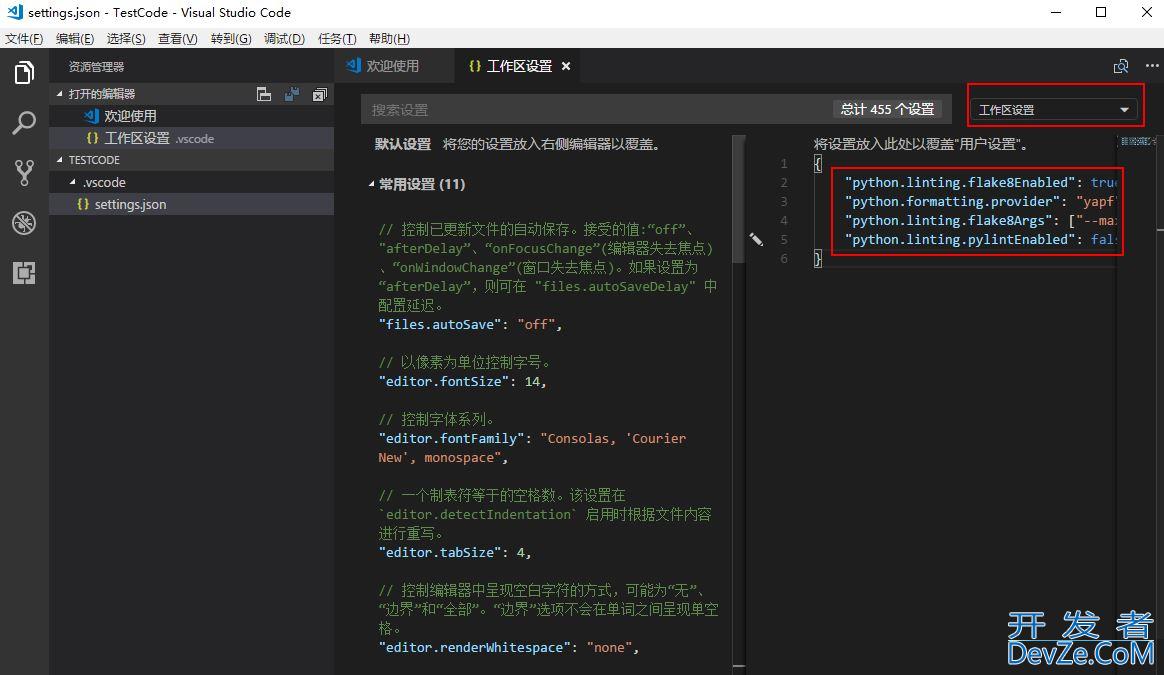Select settings.json in the file tree
This screenshot has width=1164, height=675.
[x=192, y=204]
